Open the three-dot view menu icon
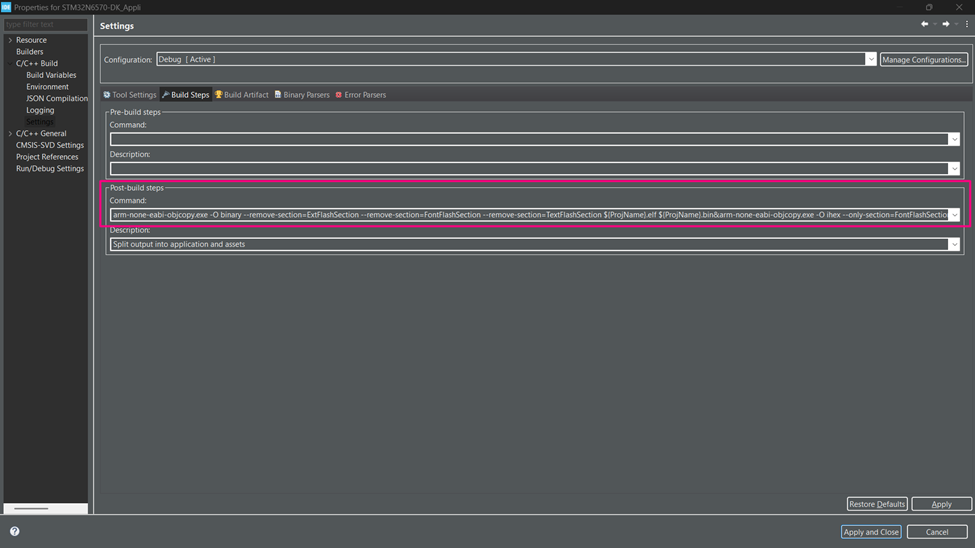Viewport: 975px width, 548px height. (x=966, y=24)
